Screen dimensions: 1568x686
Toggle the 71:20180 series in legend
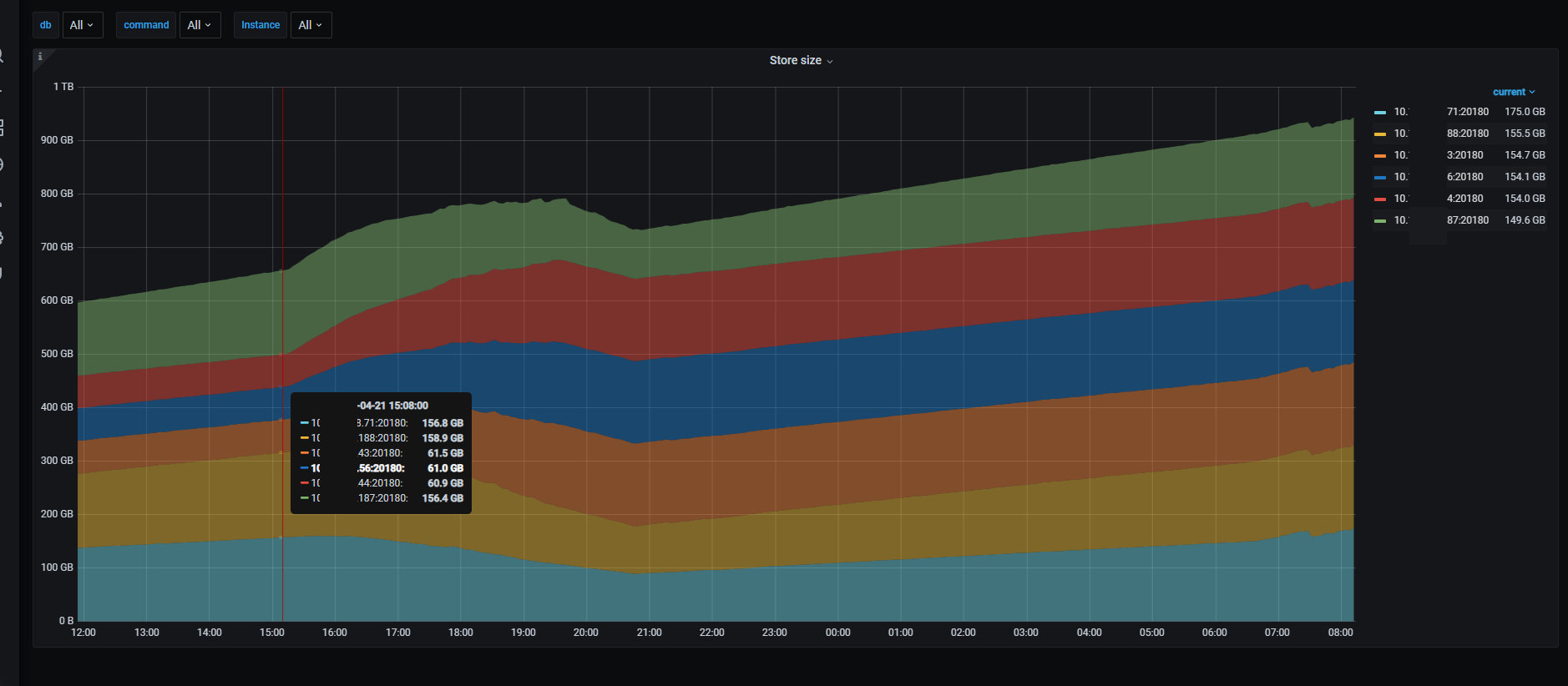pyautogui.click(x=1441, y=112)
